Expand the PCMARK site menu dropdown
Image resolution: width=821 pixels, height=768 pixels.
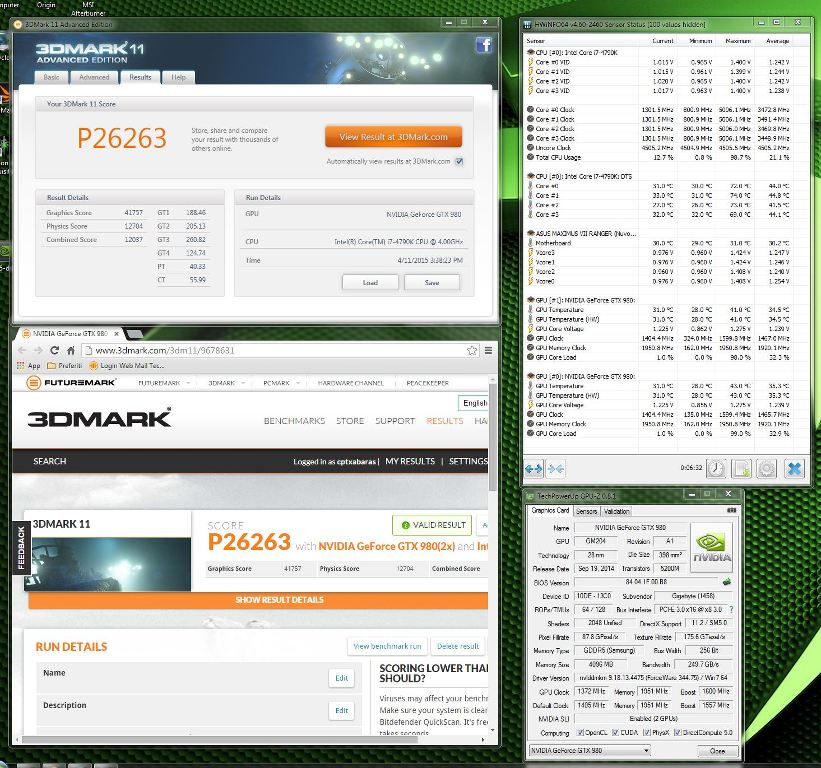click(298, 383)
